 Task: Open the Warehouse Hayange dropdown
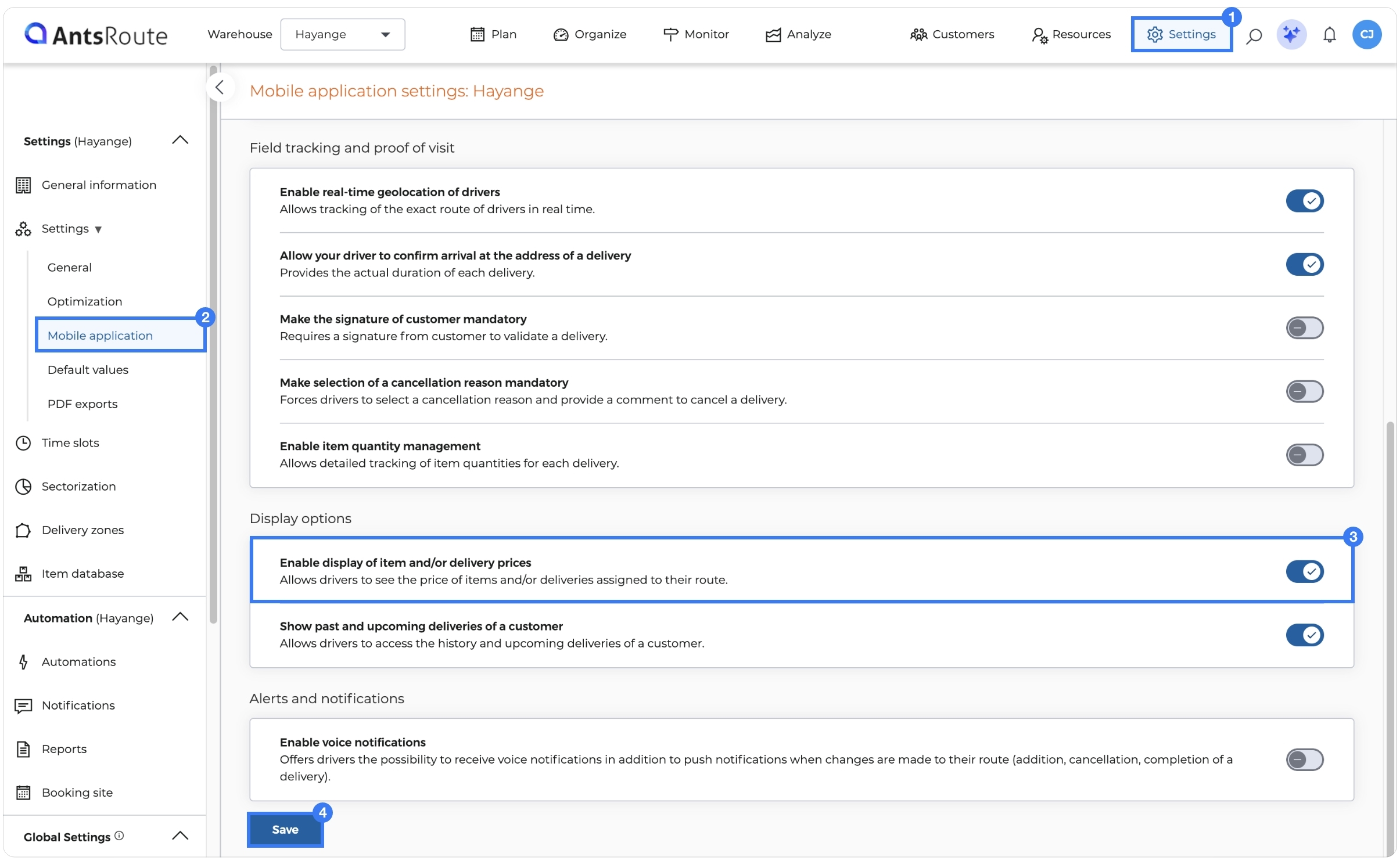(x=342, y=34)
